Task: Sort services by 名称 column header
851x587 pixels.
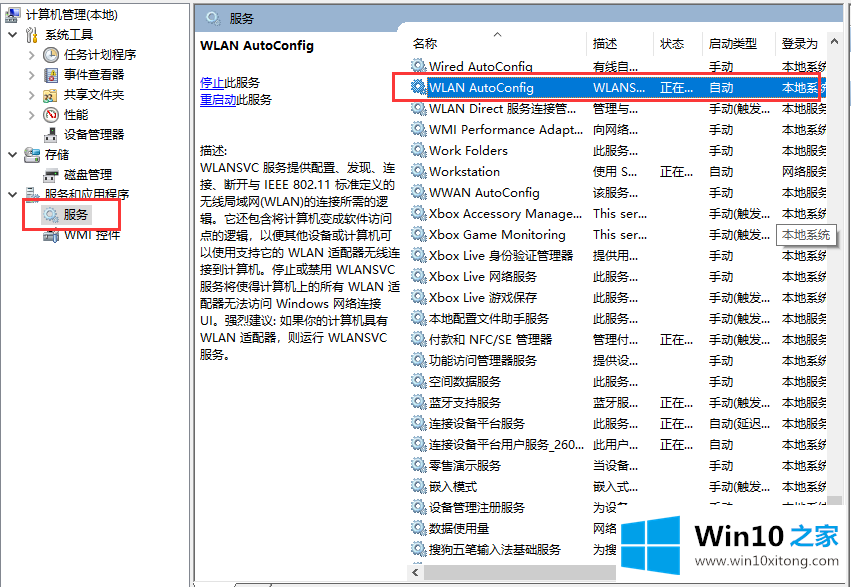Action: click(497, 44)
